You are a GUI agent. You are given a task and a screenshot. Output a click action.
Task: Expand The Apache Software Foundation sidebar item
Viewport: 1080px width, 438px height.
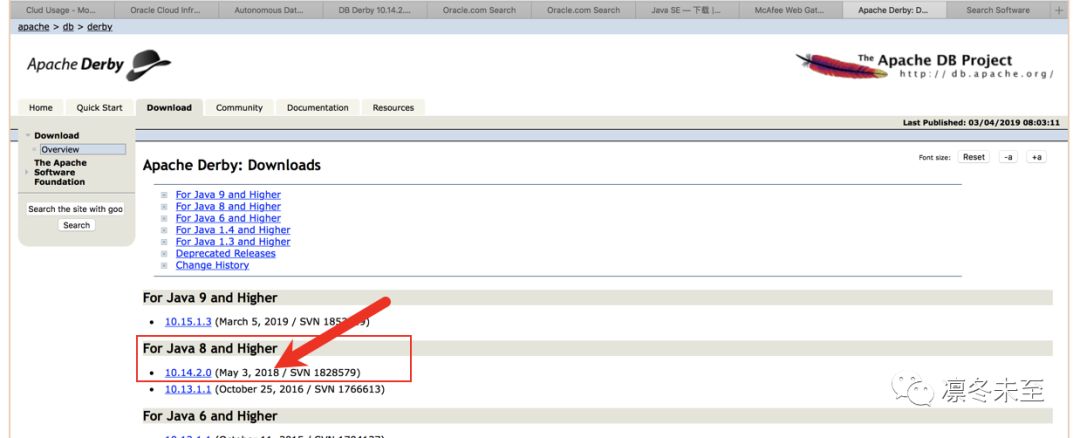click(x=28, y=172)
